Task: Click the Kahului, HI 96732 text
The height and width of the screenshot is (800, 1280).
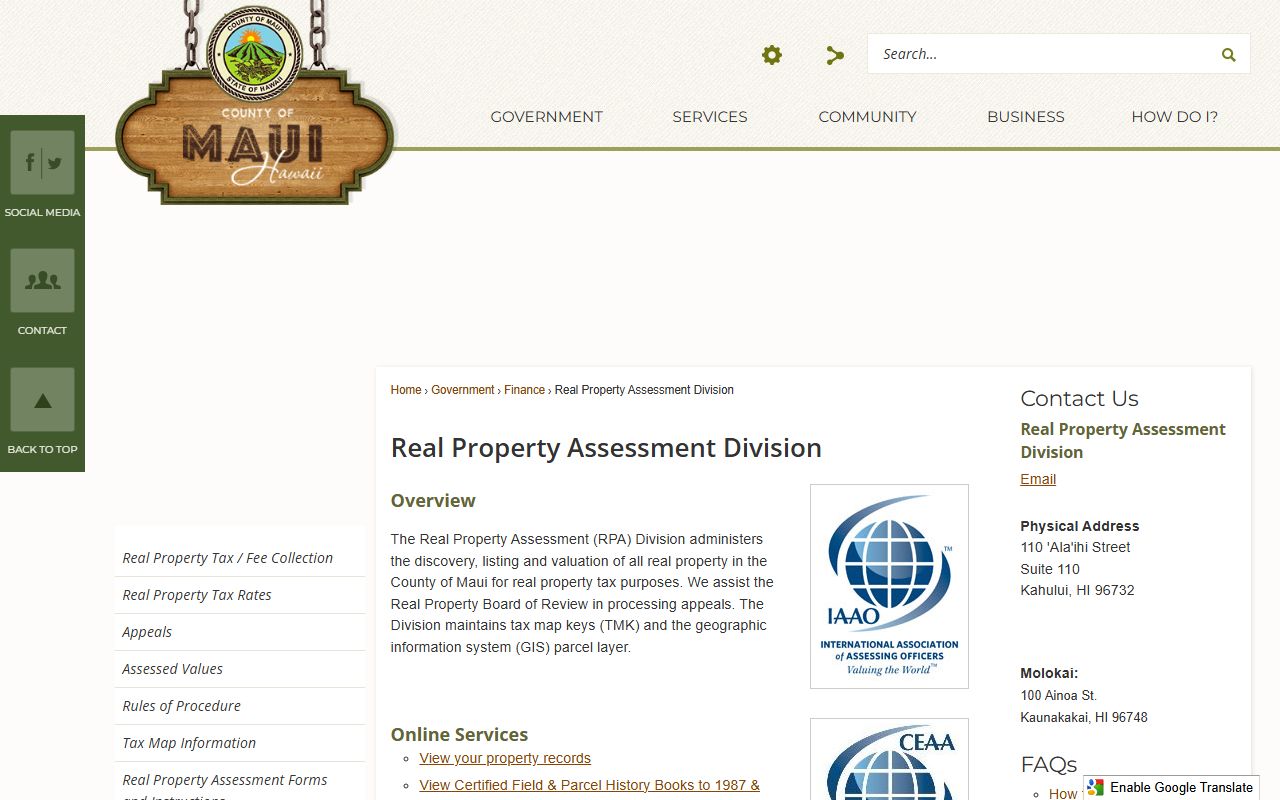Action: [1077, 590]
